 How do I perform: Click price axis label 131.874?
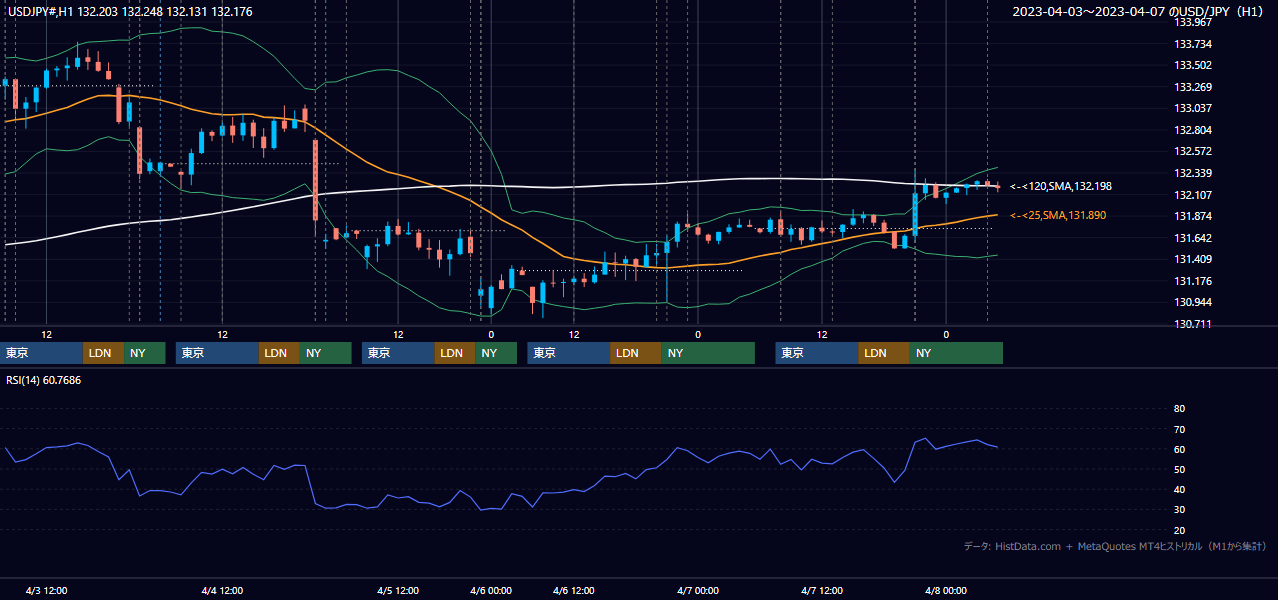pyautogui.click(x=1192, y=216)
